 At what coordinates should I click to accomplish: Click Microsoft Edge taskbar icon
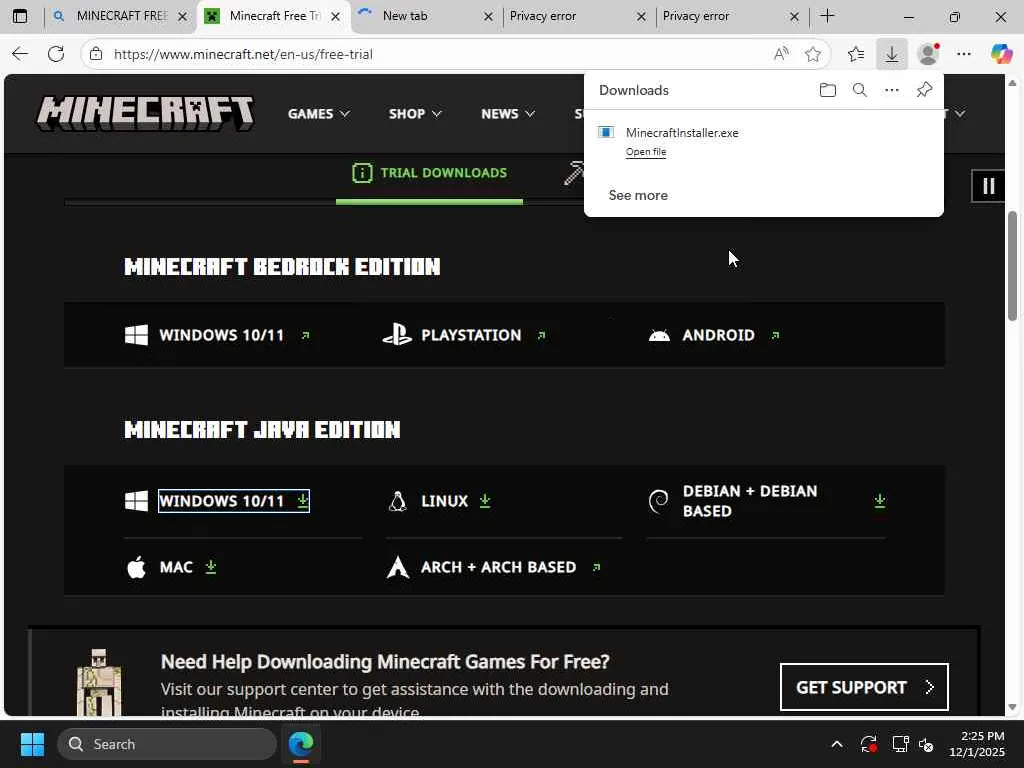(x=301, y=744)
